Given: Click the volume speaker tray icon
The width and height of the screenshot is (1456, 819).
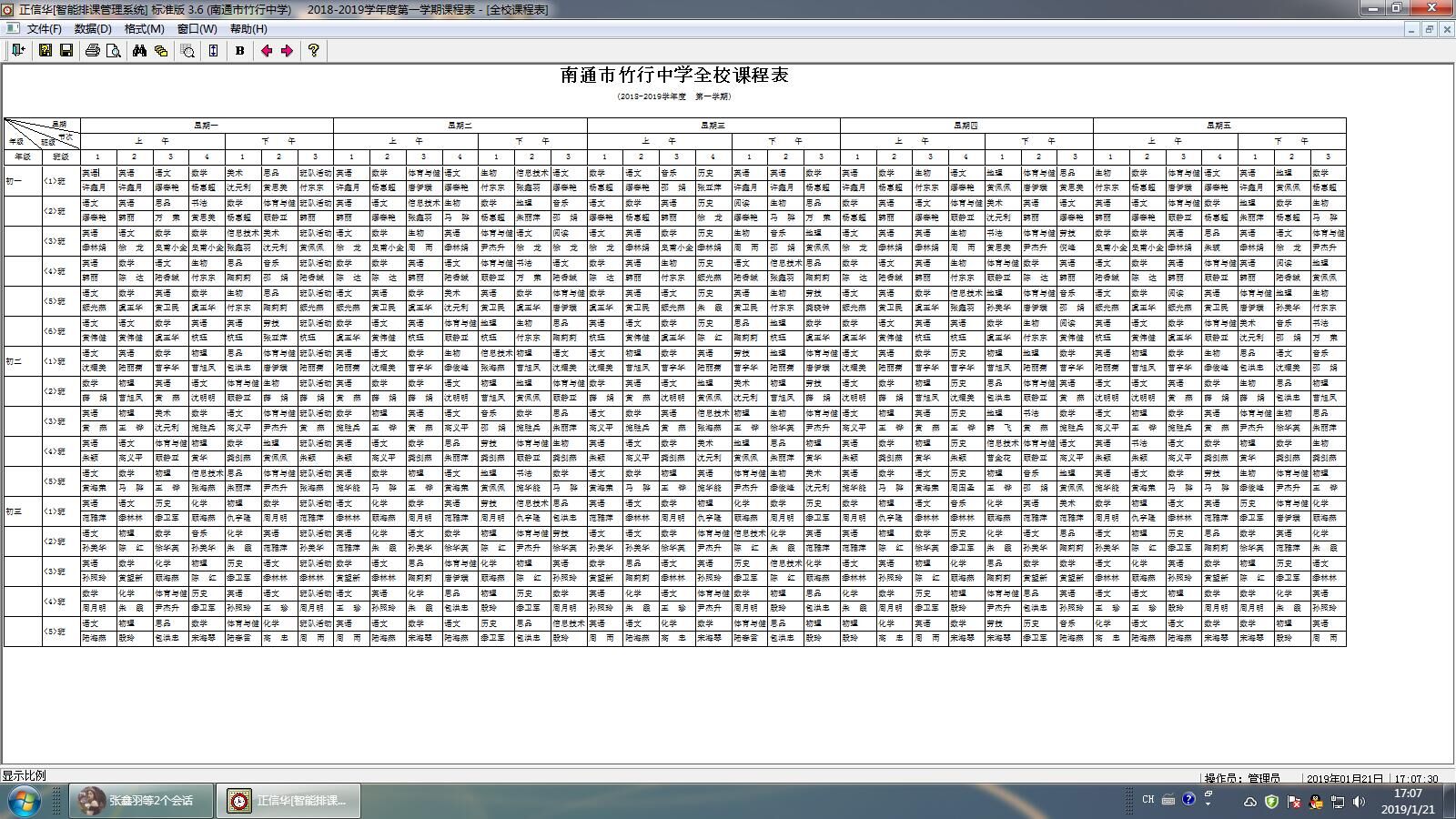Looking at the screenshot, I should pos(1359,802).
